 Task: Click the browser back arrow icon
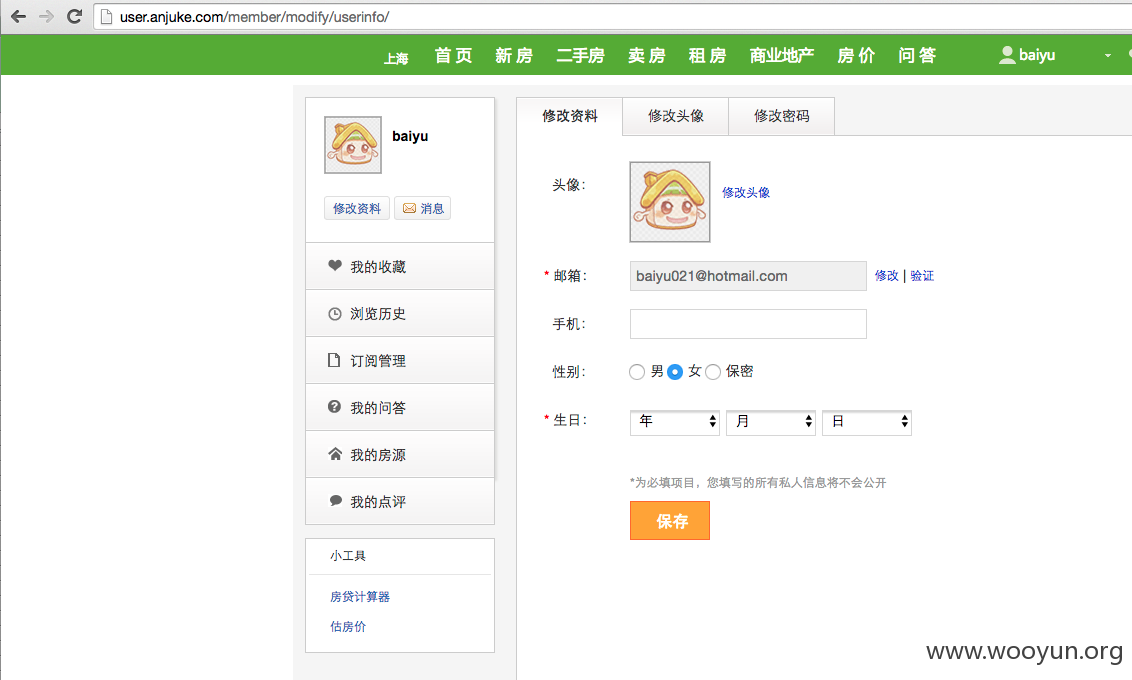[x=18, y=17]
